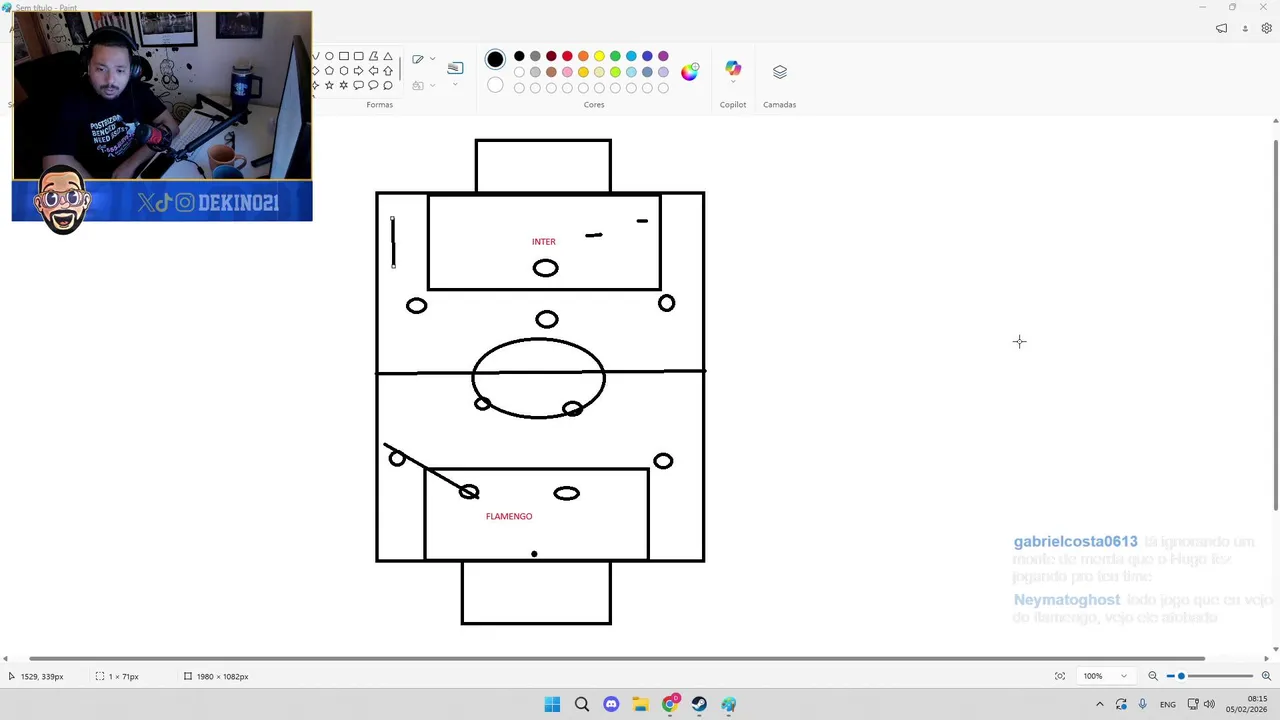Expand the 100% zoom level dropdown
Image resolution: width=1280 pixels, height=720 pixels.
[x=1123, y=676]
